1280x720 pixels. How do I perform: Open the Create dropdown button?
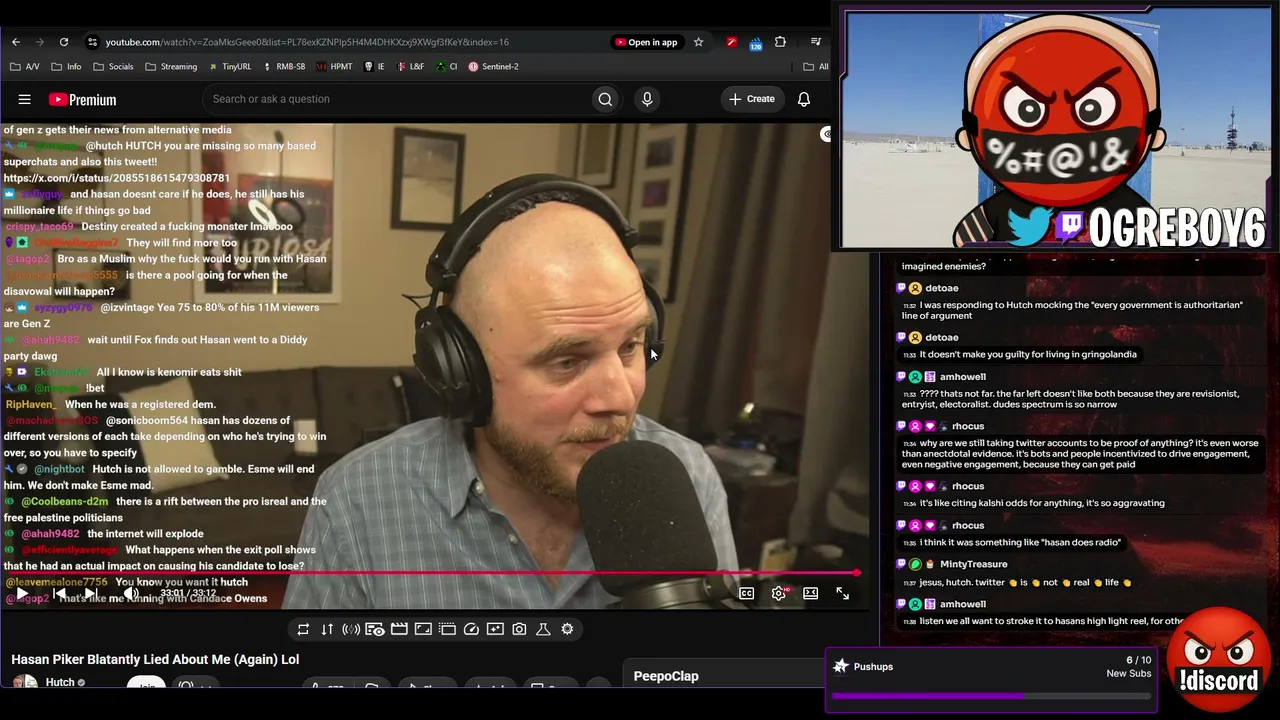click(x=752, y=99)
